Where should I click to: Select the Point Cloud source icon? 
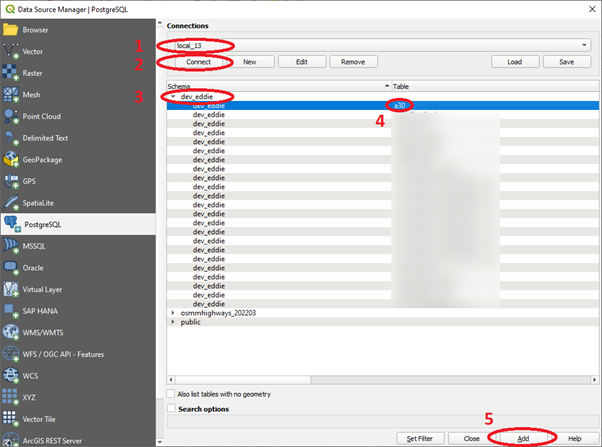click(x=12, y=116)
